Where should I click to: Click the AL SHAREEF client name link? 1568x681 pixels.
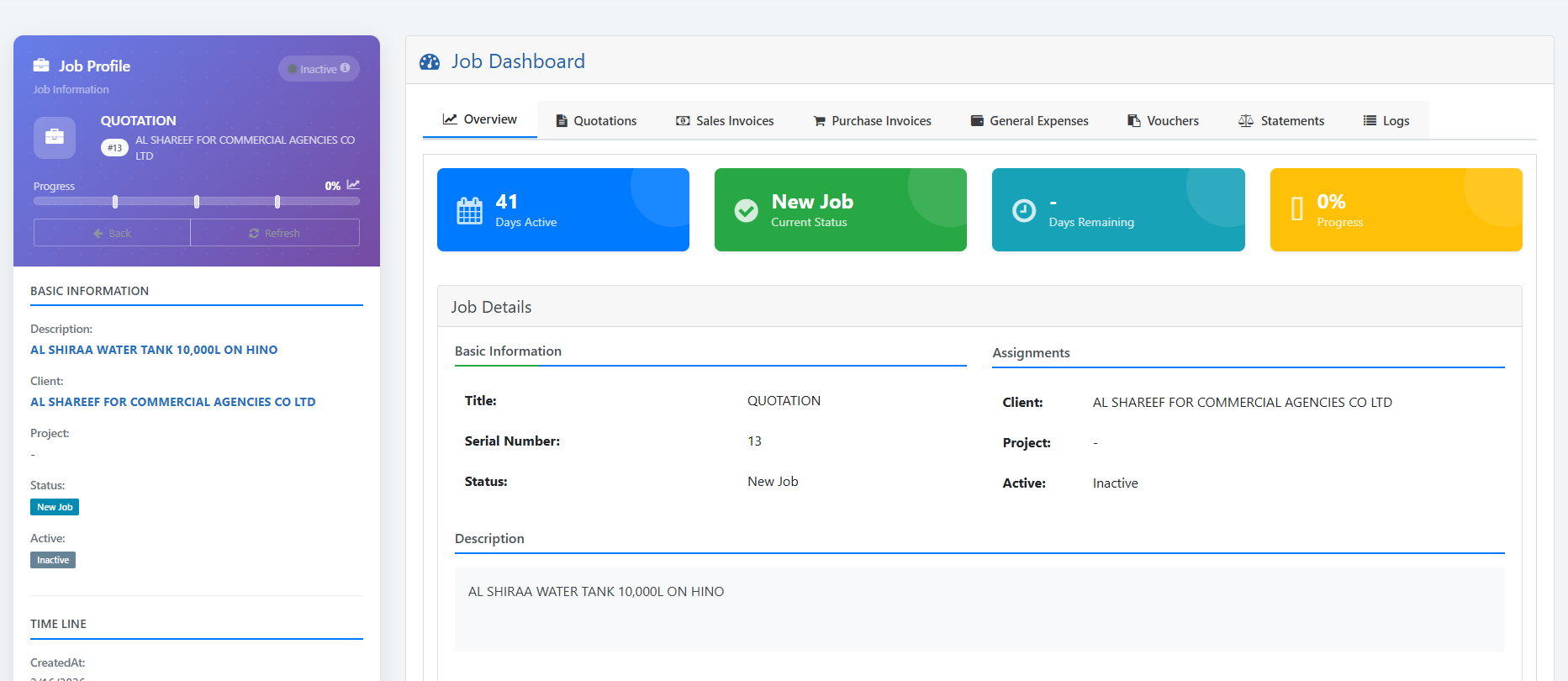172,402
